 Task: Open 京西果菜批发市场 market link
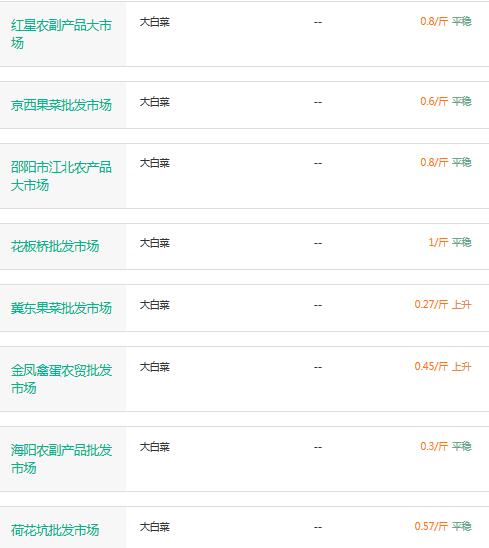61,105
